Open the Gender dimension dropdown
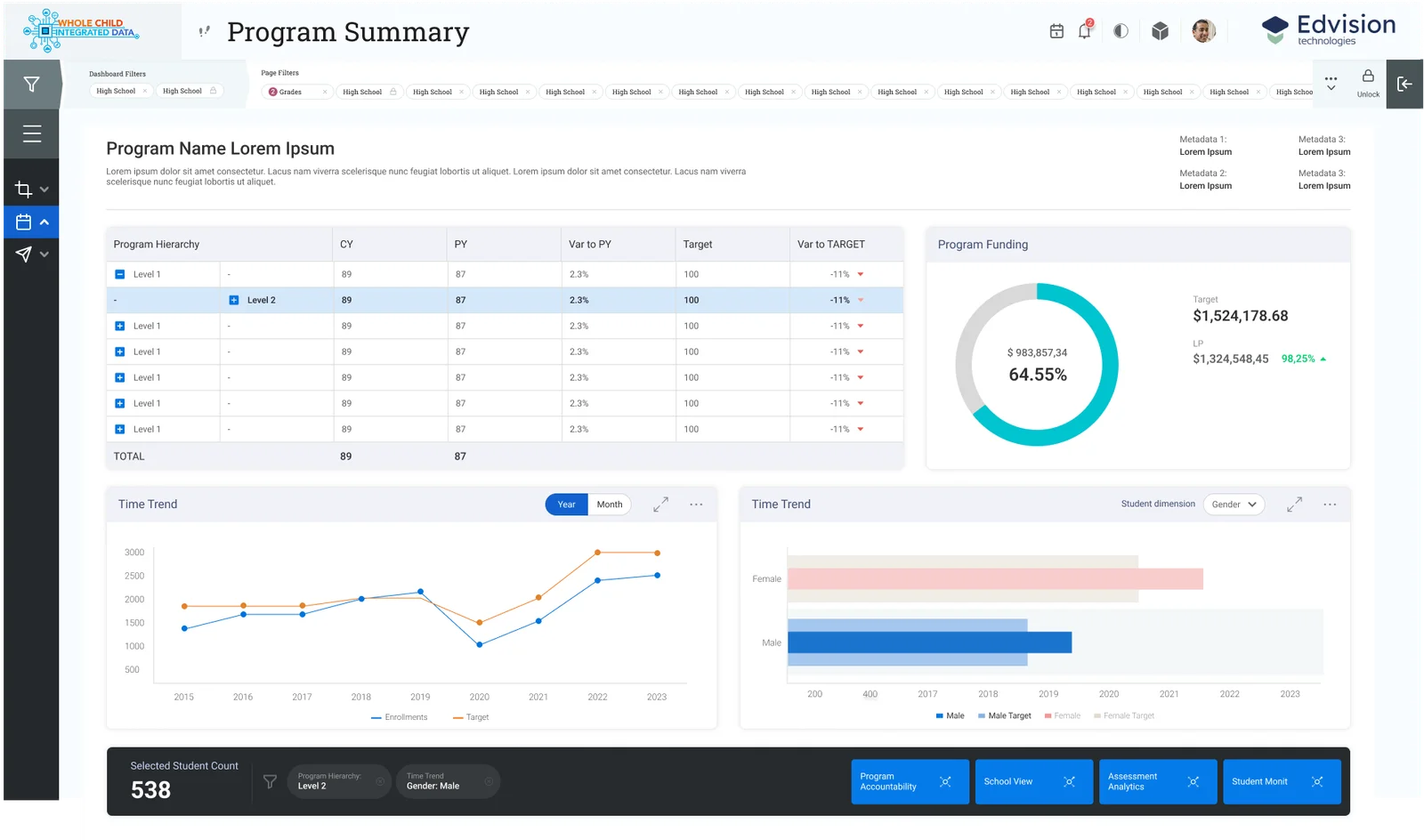1424x840 pixels. pos(1234,505)
